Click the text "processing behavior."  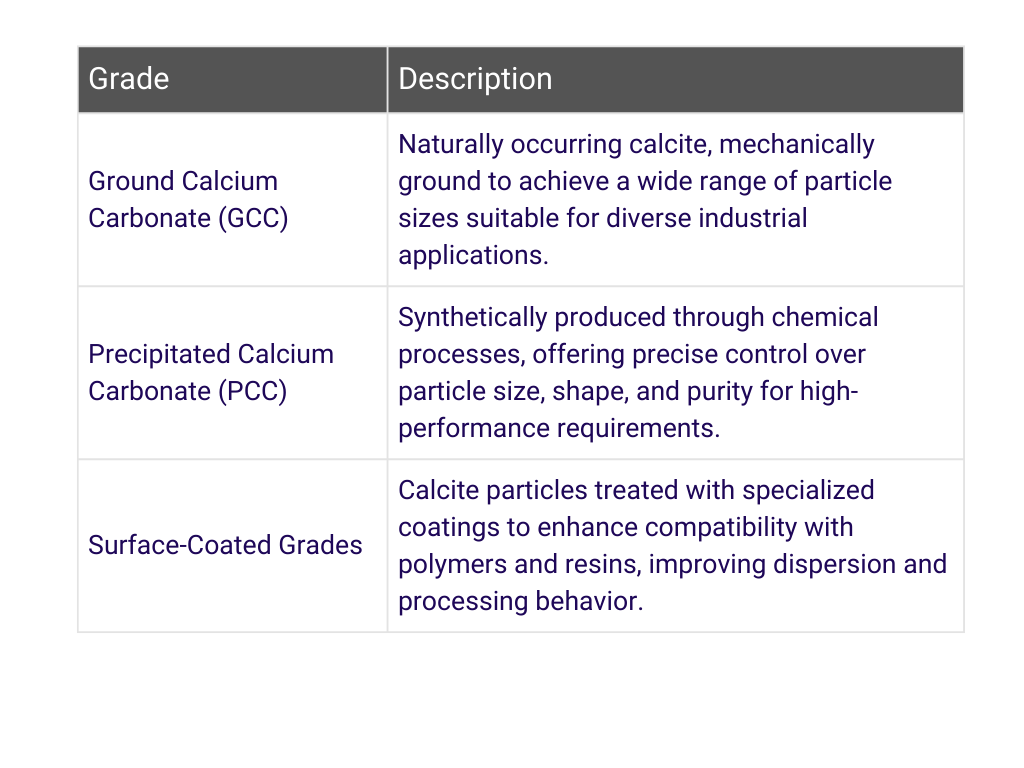[520, 601]
